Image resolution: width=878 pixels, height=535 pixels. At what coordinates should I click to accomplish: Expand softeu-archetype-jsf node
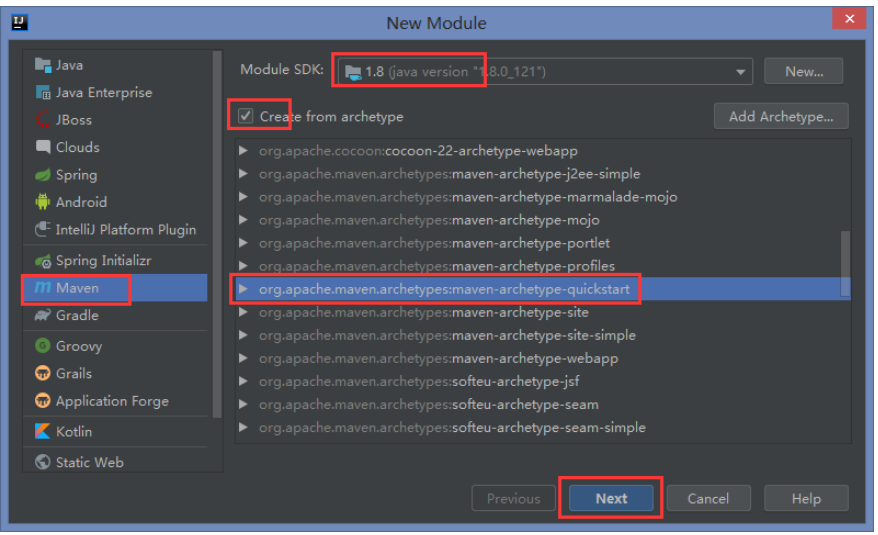click(243, 381)
